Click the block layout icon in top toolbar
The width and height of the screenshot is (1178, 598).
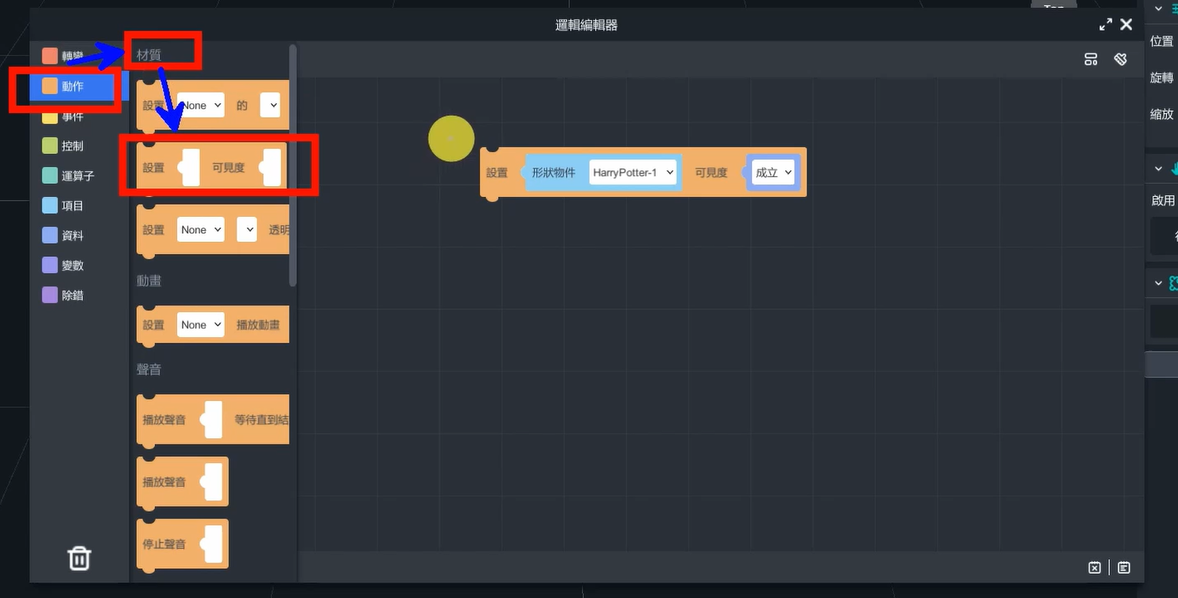[x=1091, y=60]
